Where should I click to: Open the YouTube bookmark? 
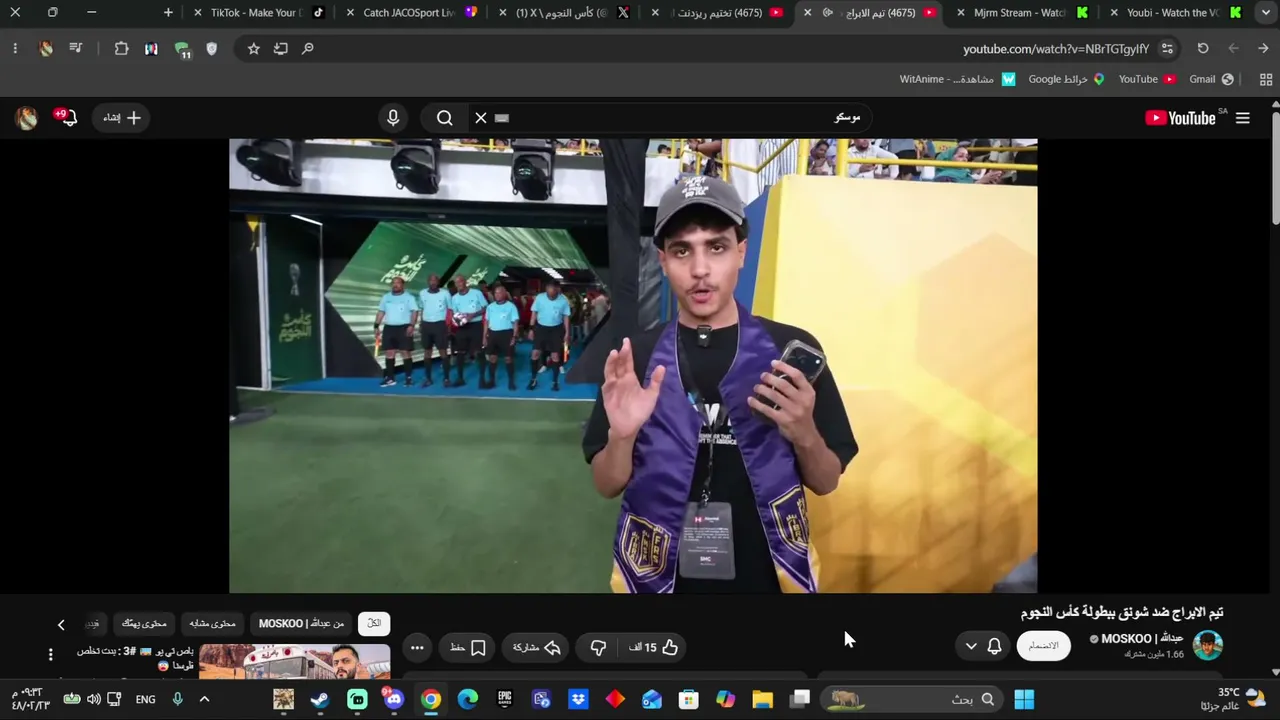click(x=1147, y=79)
